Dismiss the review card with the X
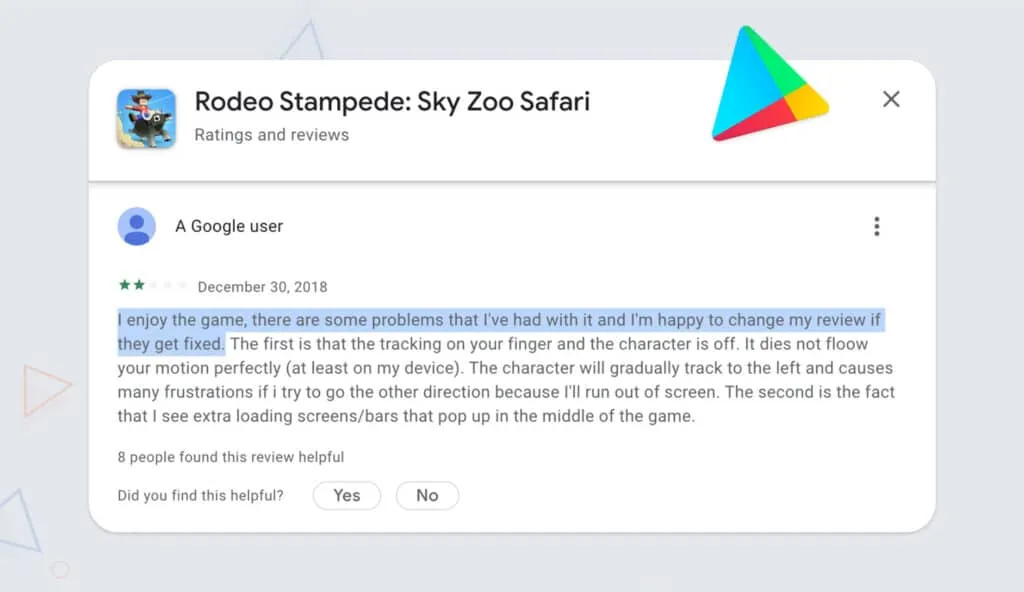Screen dimensions: 1024x592 891,99
